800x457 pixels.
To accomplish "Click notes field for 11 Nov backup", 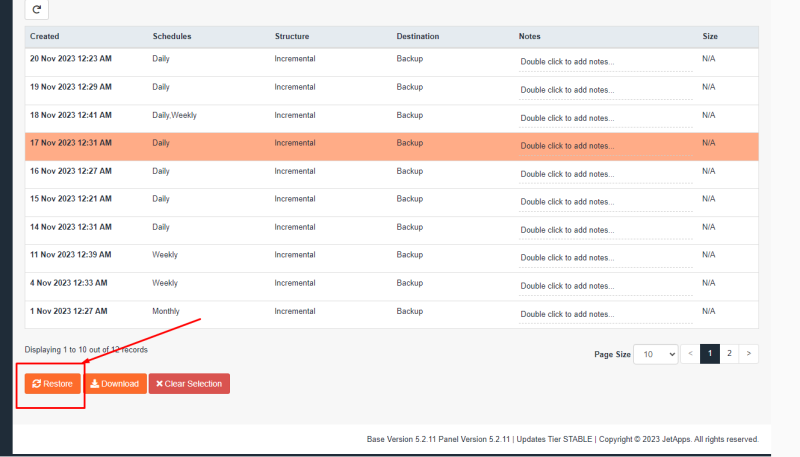I will [605, 258].
